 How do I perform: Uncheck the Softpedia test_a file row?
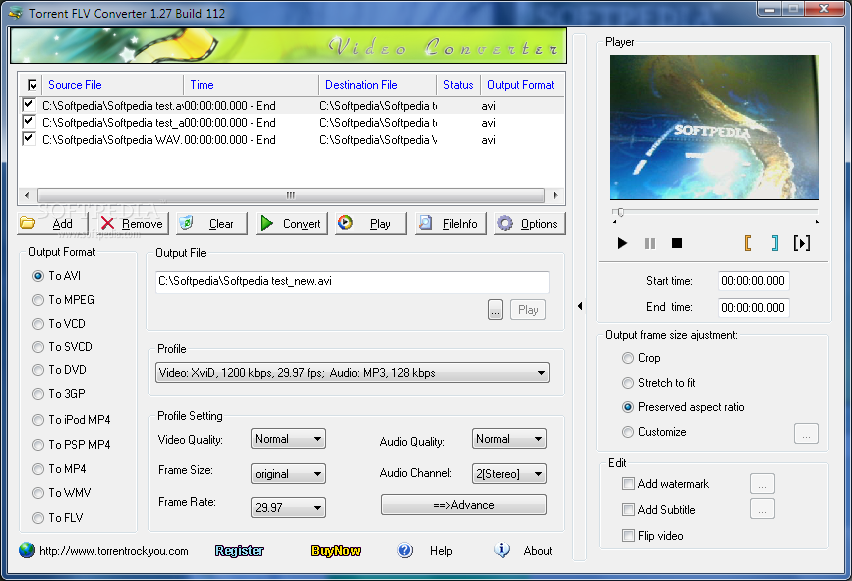tap(29, 122)
